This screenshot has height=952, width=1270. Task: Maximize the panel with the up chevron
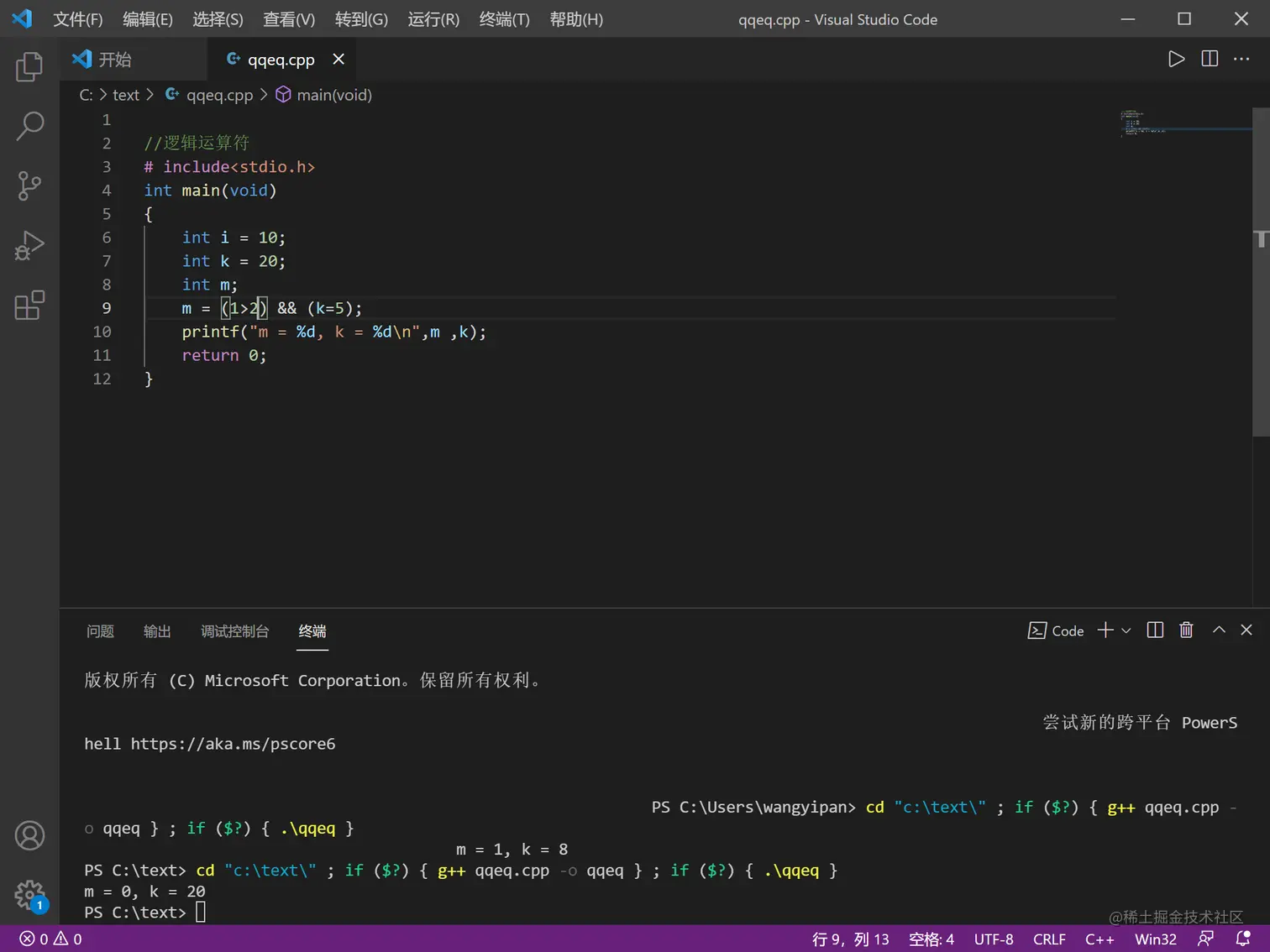(1219, 630)
